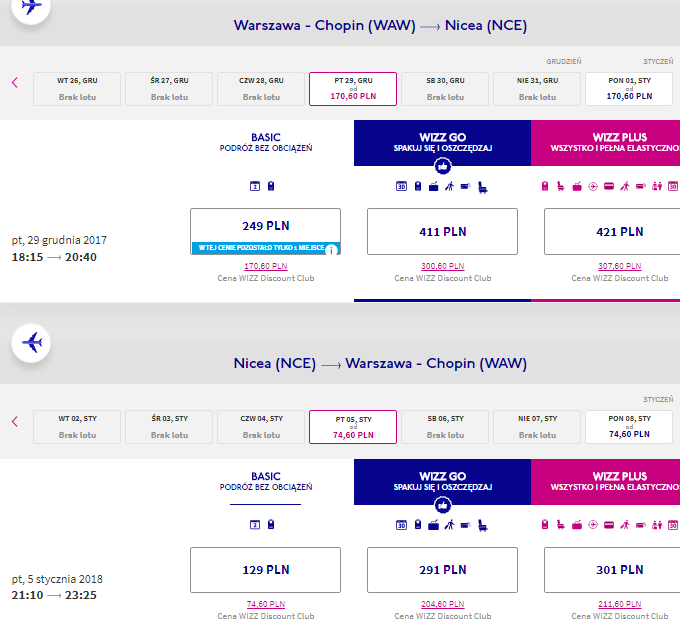This screenshot has height=623, width=680.
Task: Open the 74,60 PLN Discount Club price link under the 129 PLN fare
Action: pyautogui.click(x=266, y=604)
